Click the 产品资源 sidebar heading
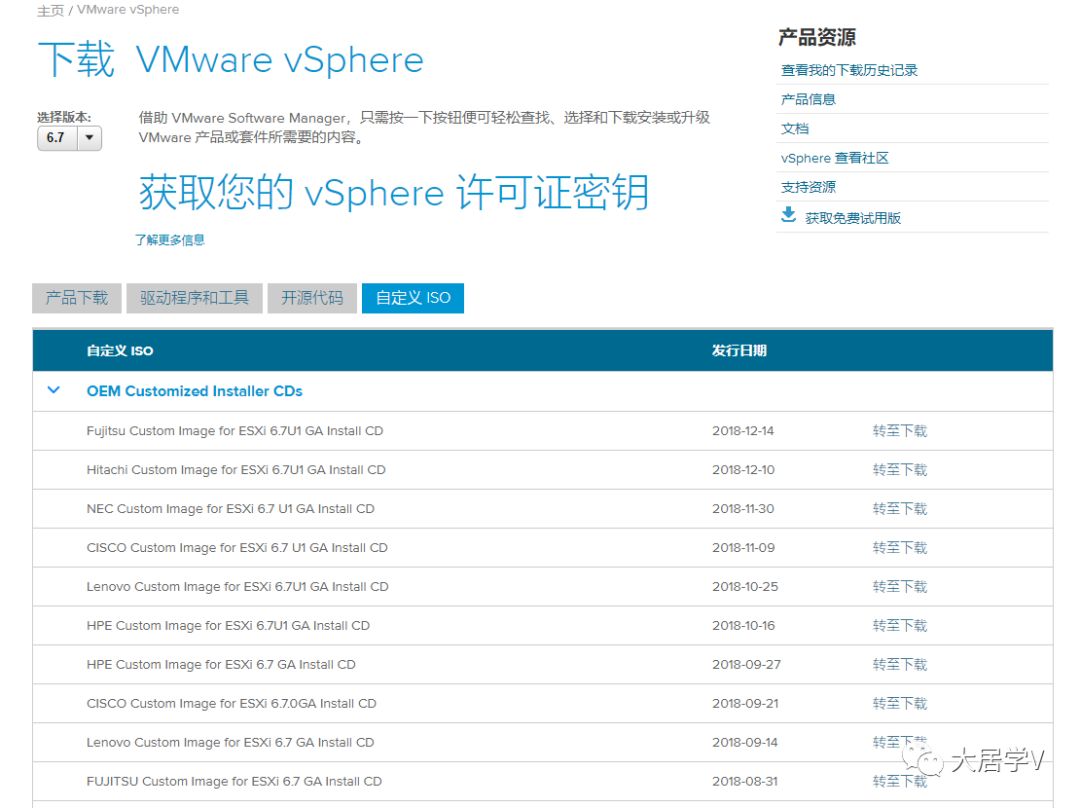Screen dimensions: 1080x808 point(817,37)
